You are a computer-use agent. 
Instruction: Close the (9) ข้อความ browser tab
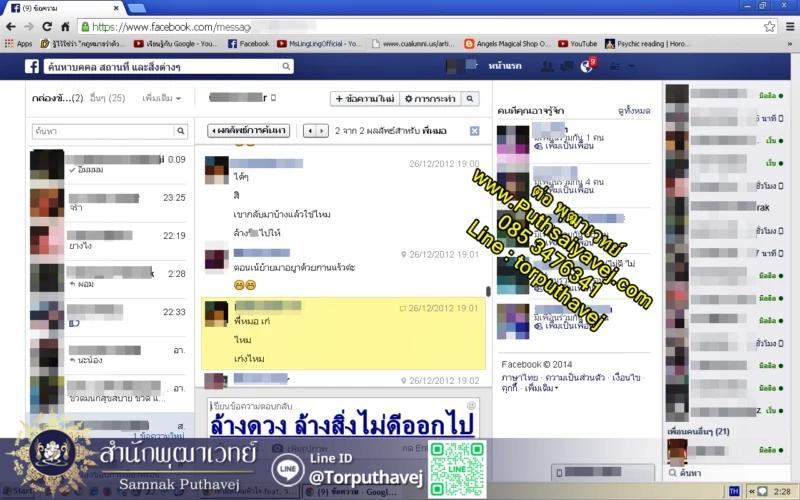116,8
